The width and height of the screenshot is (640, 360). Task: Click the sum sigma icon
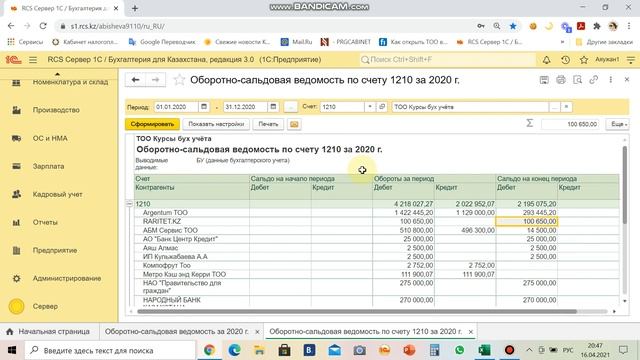point(529,123)
